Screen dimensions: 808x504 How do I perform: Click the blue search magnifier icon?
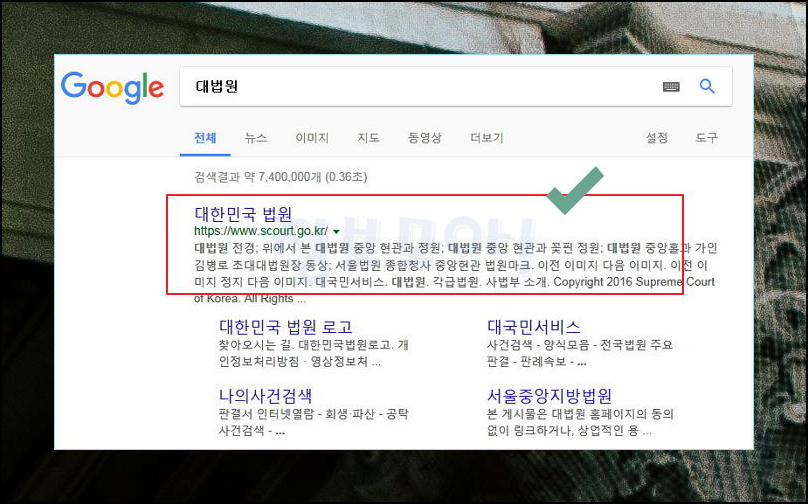[x=707, y=86]
